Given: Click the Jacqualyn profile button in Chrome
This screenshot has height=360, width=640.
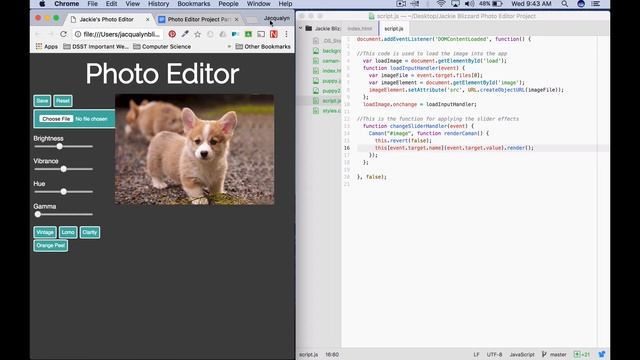Looking at the screenshot, I should pos(276,18).
